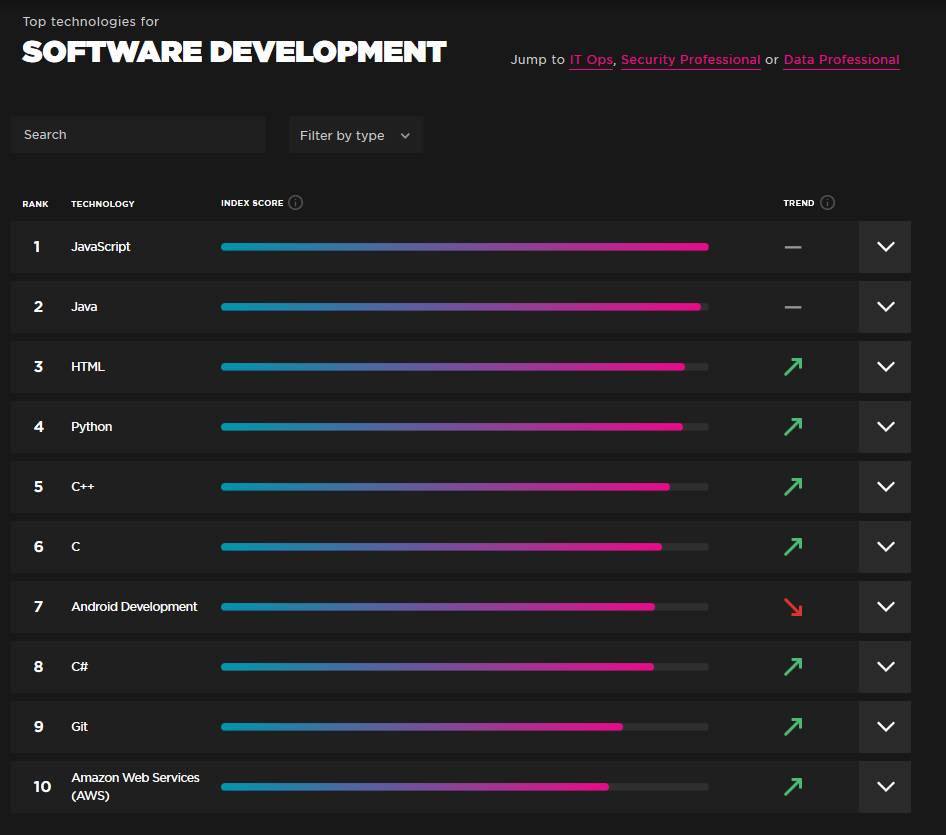Expand the C++ row details
This screenshot has width=946, height=835.
[x=885, y=486]
